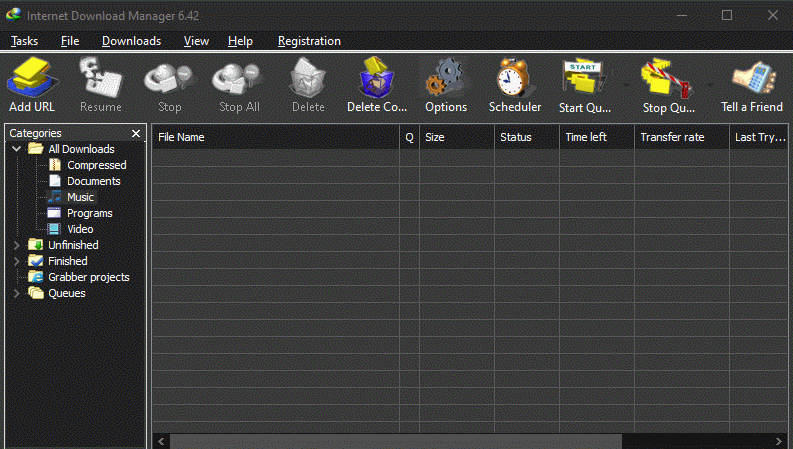The height and width of the screenshot is (449, 793).
Task: Sort by Status column header
Action: 526,137
